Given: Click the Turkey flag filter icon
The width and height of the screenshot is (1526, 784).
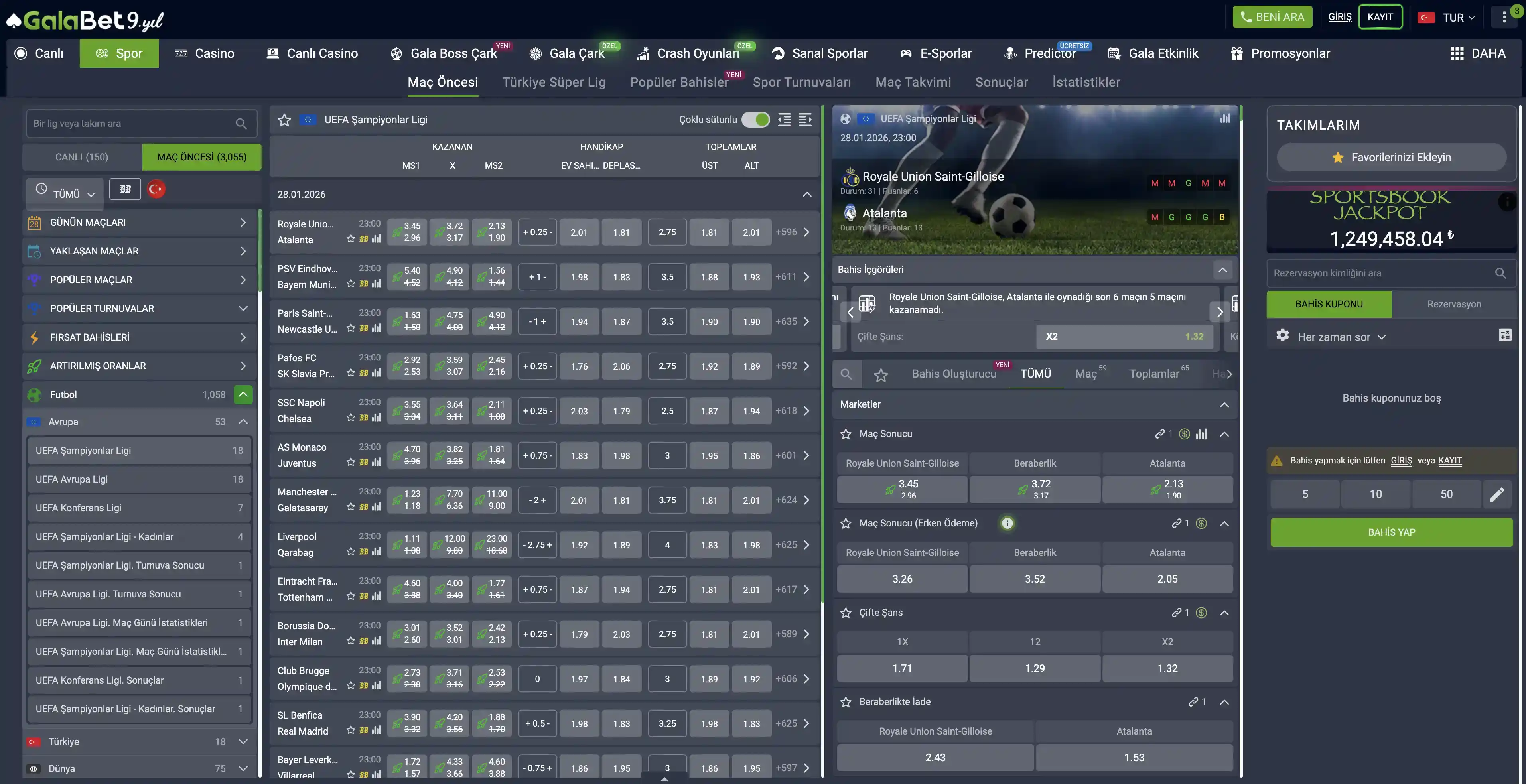Looking at the screenshot, I should tap(156, 189).
